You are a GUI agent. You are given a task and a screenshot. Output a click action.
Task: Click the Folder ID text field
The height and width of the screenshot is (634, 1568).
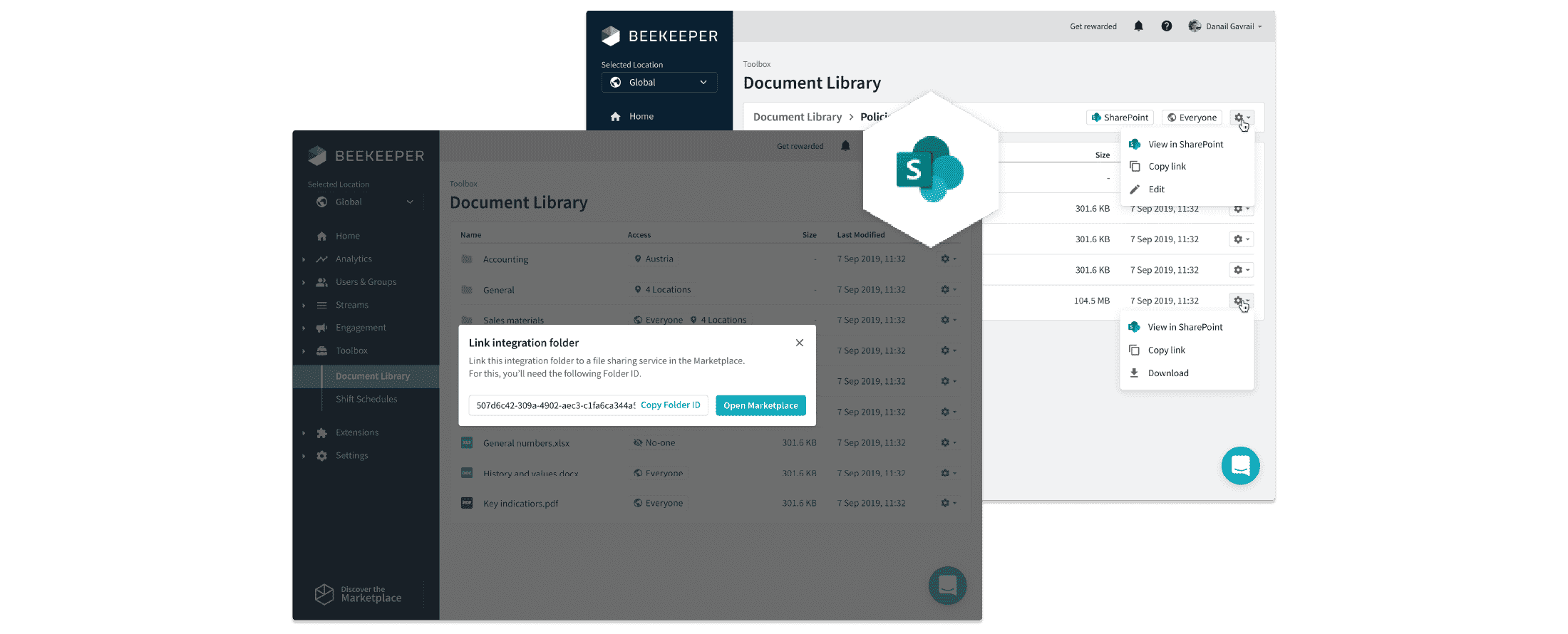pyautogui.click(x=555, y=405)
